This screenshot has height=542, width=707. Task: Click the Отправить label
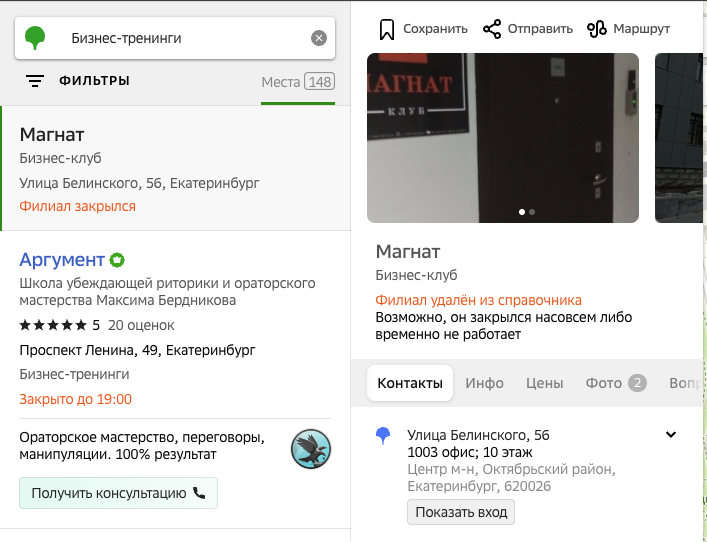[x=540, y=29]
